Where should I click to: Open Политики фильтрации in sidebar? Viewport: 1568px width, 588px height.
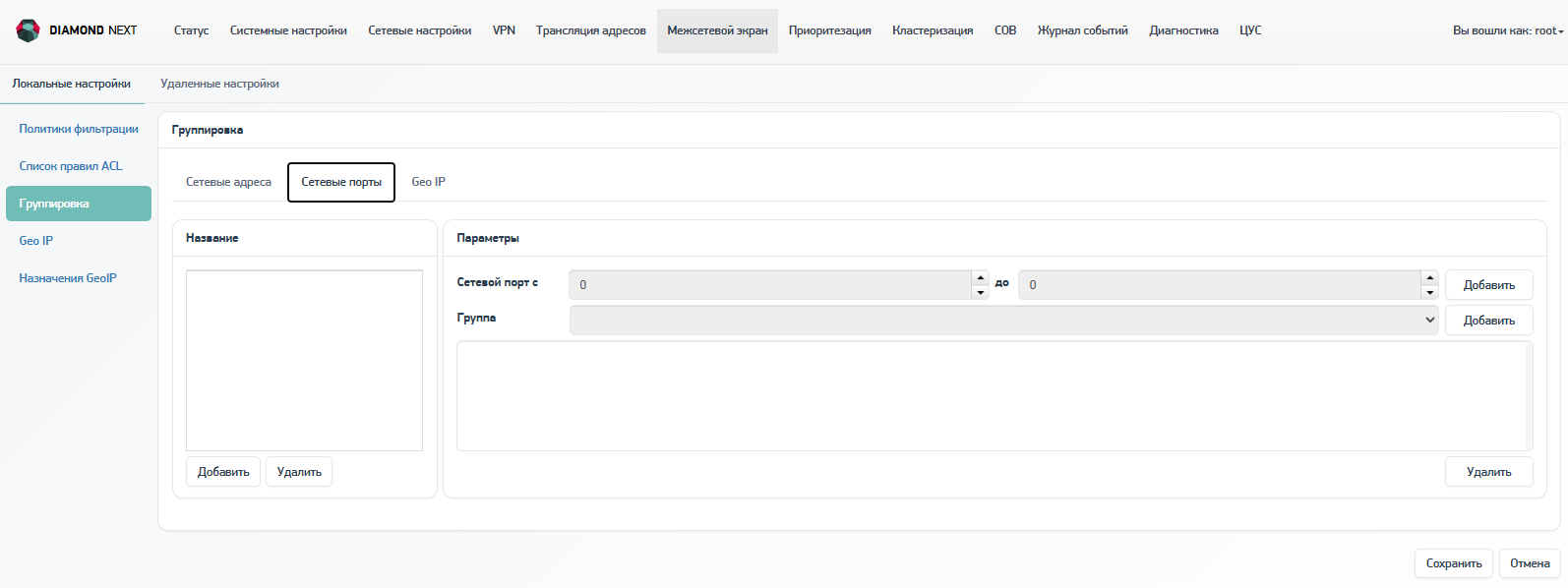tap(79, 129)
